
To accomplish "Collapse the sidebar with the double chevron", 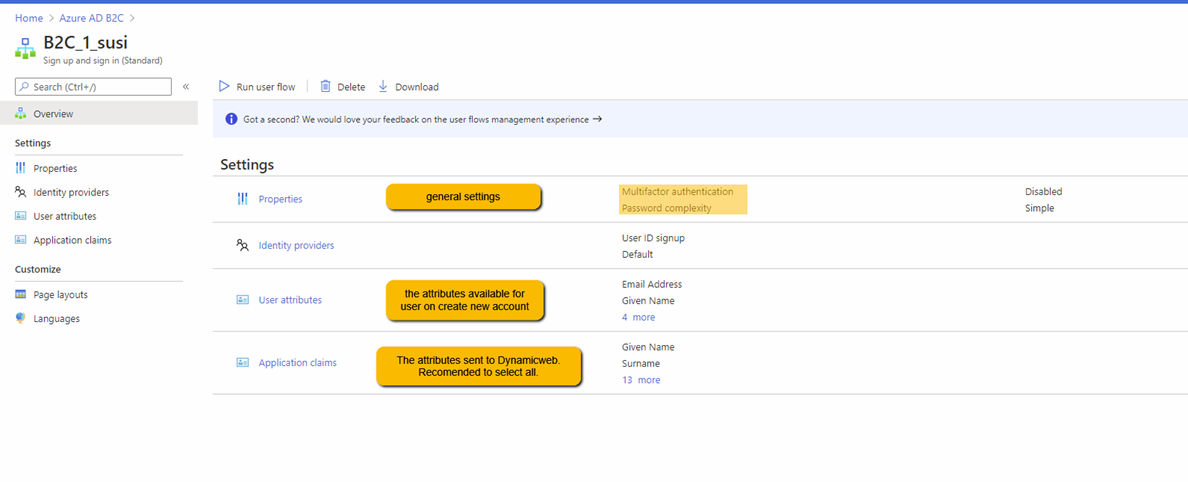I will click(x=186, y=87).
